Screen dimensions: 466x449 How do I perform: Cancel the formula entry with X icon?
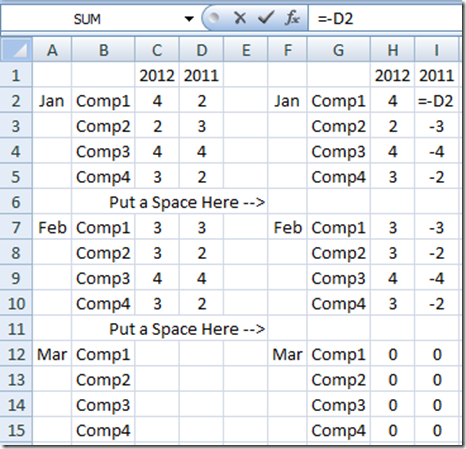240,18
